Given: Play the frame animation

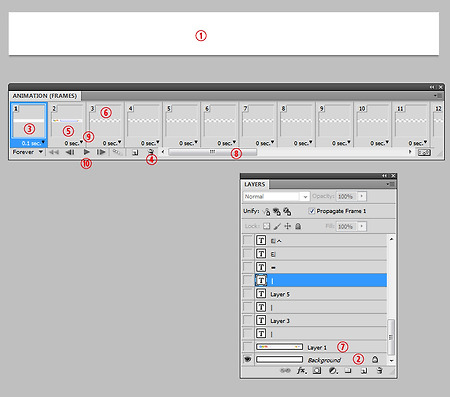Looking at the screenshot, I should pos(87,152).
